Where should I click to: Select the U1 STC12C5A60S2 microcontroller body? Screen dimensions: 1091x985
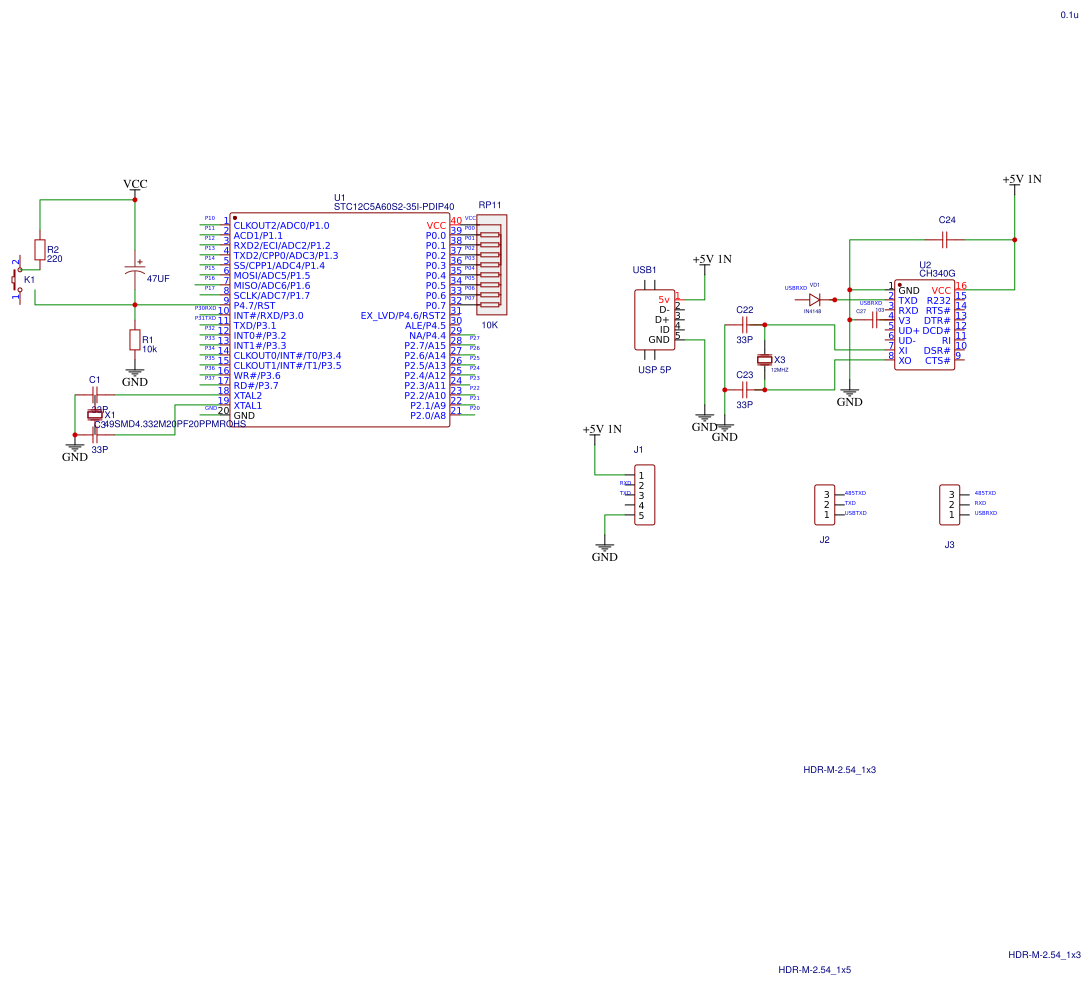pos(340,320)
